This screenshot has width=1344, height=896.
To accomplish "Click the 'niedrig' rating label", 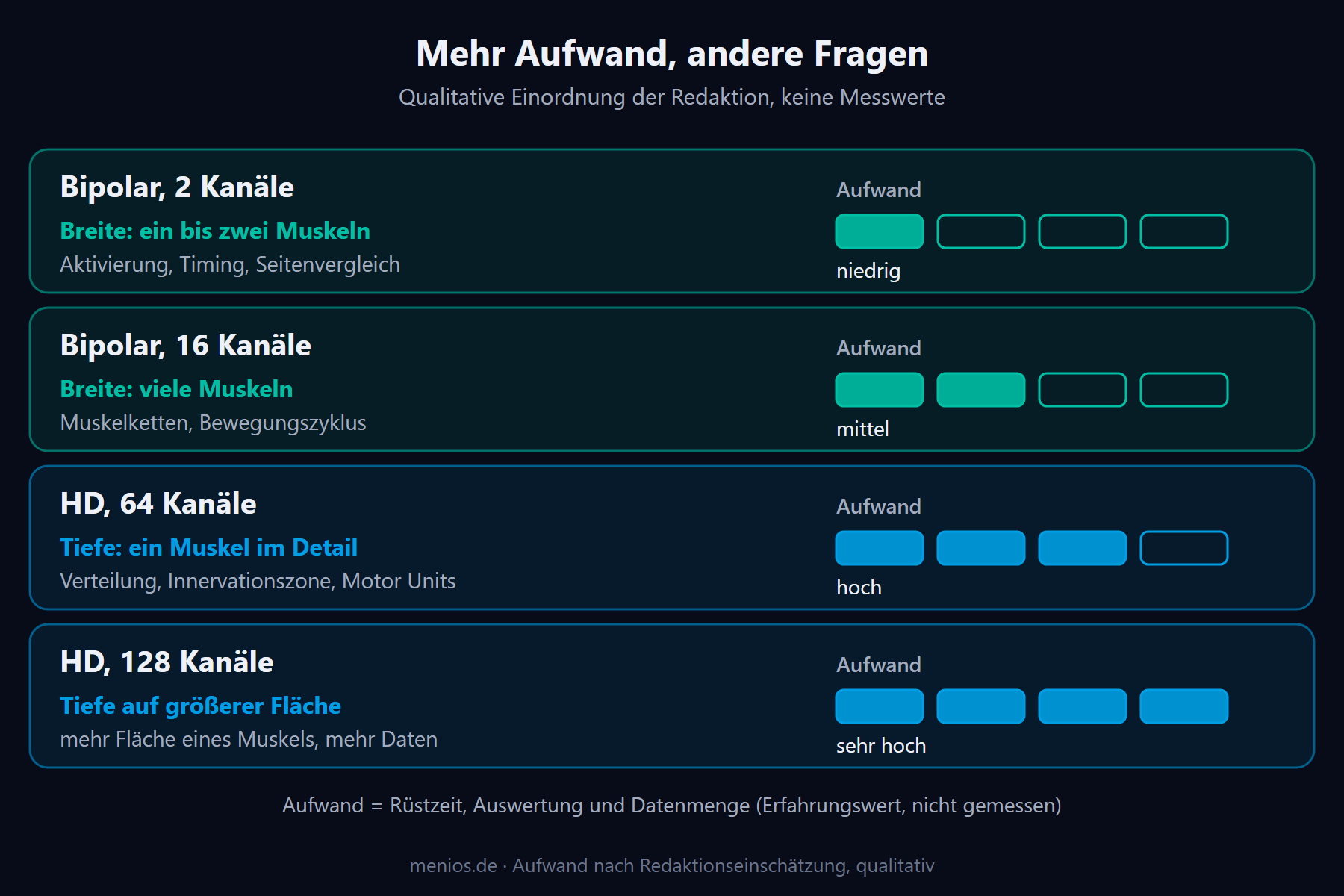I will coord(868,270).
